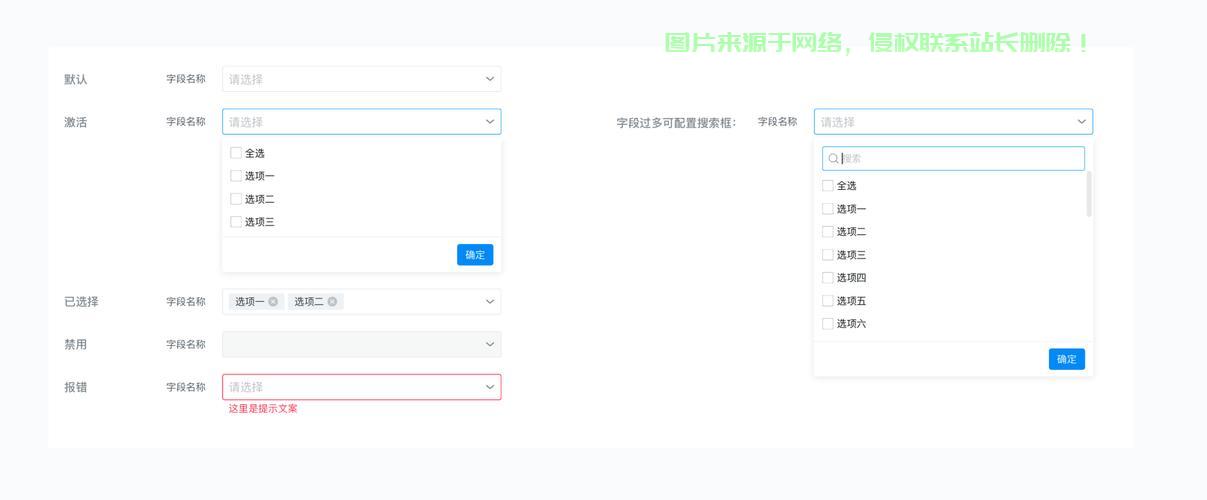1207x500 pixels.
Task: Click the magnifier icon in the search box
Action: click(833, 159)
